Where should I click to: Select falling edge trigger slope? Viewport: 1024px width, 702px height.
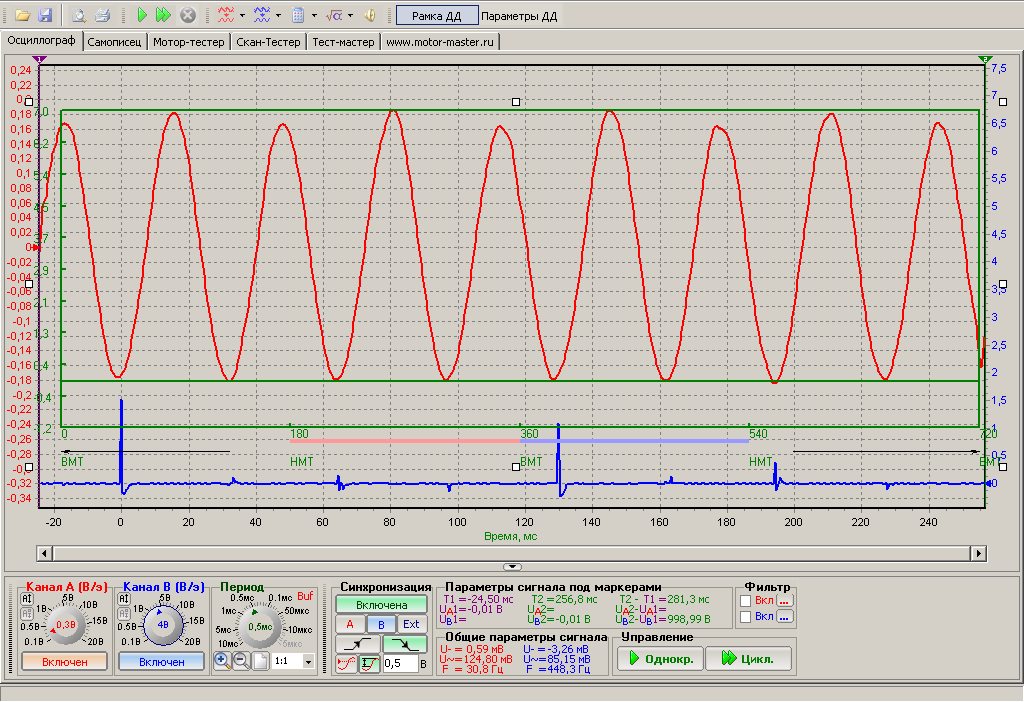[x=405, y=645]
